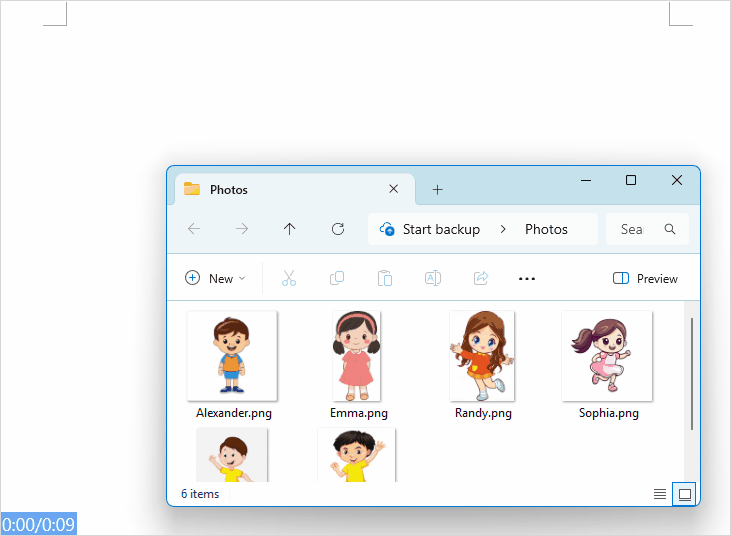The image size is (731, 536).
Task: Click the folder icon in Photos tab
Action: click(x=192, y=189)
